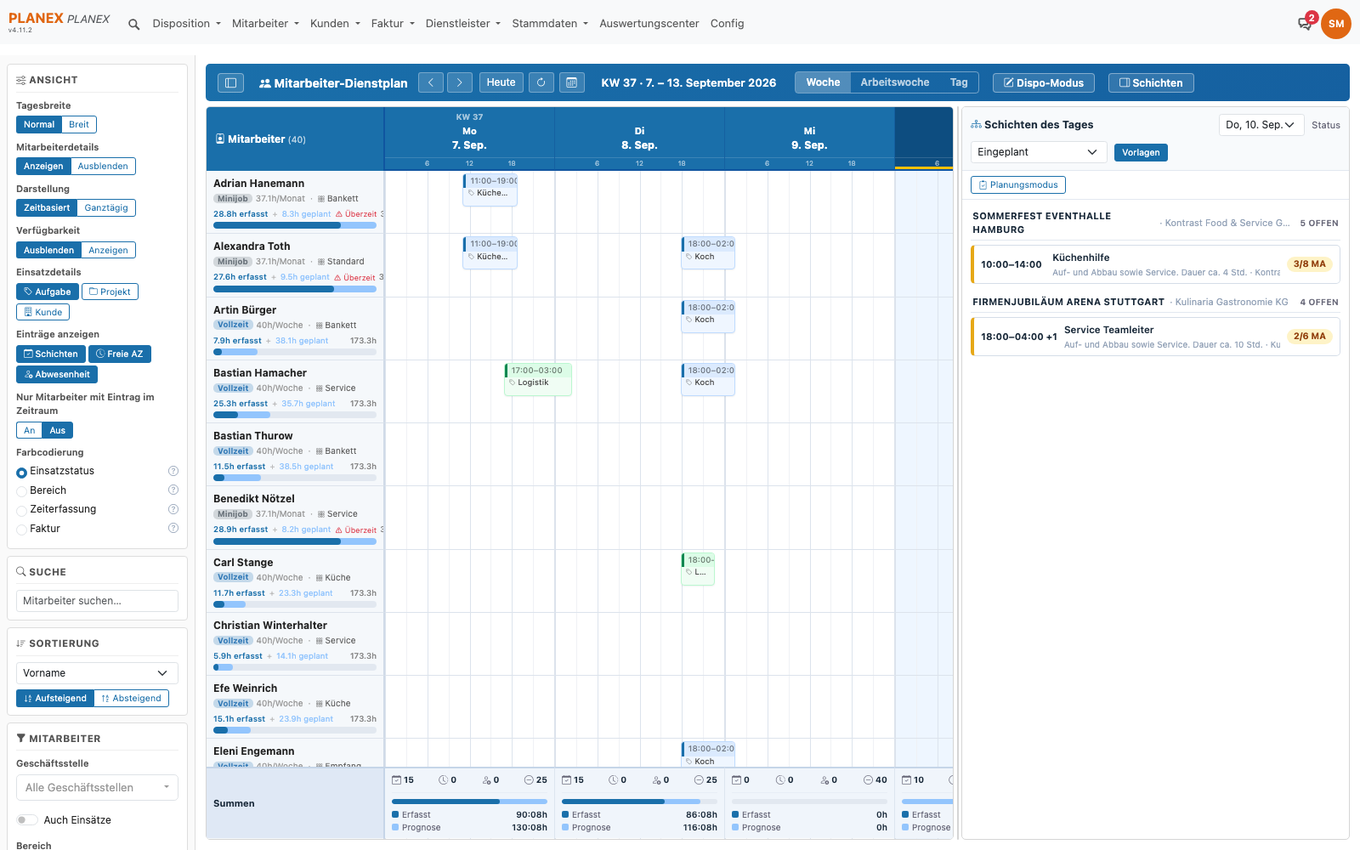The width and height of the screenshot is (1360, 850).
Task: Set 'Nur Mitarbeiter mit Eintrag' to An
Action: point(29,431)
